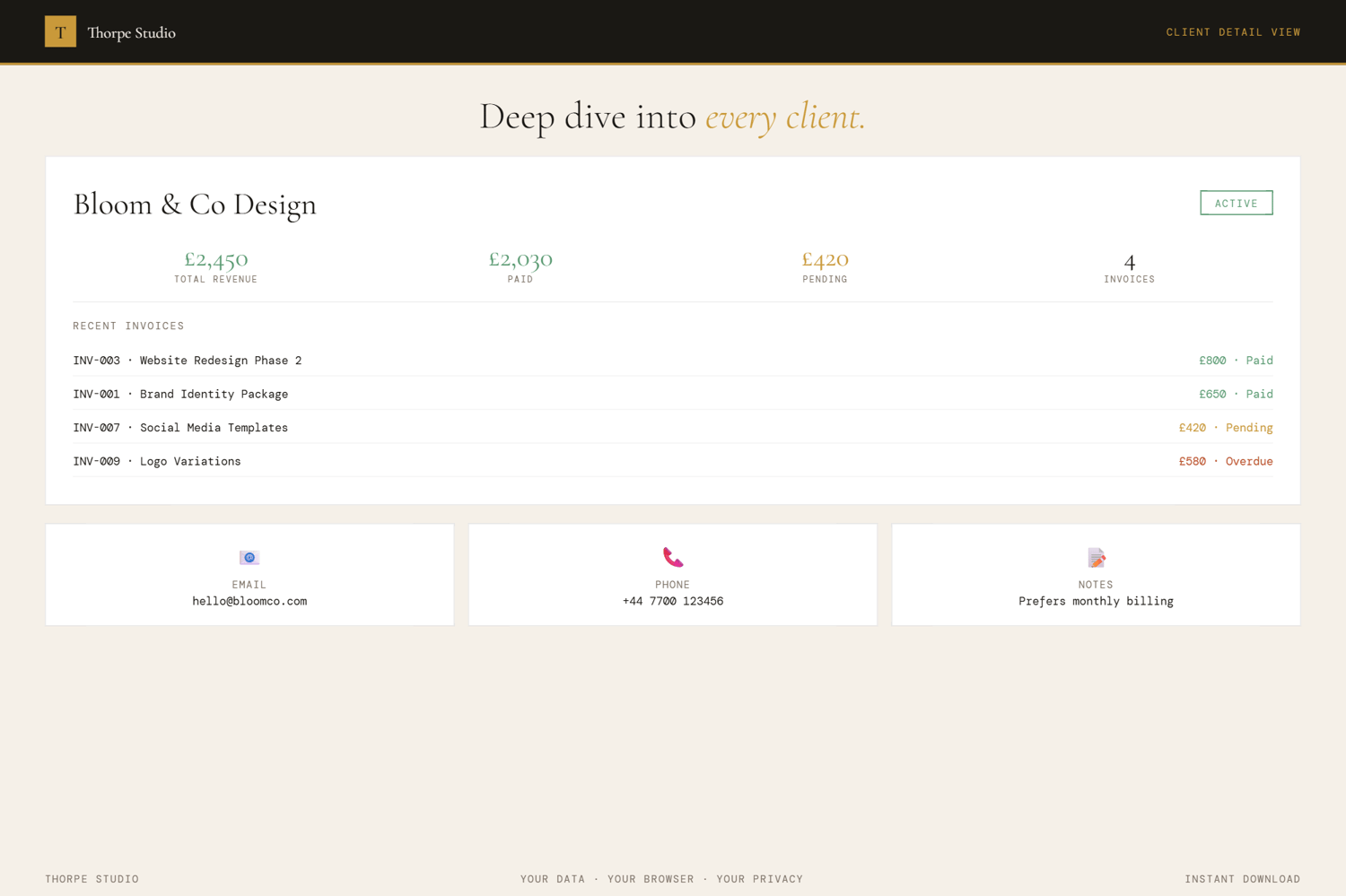Click the phone number +44 7700 123456

tap(673, 601)
